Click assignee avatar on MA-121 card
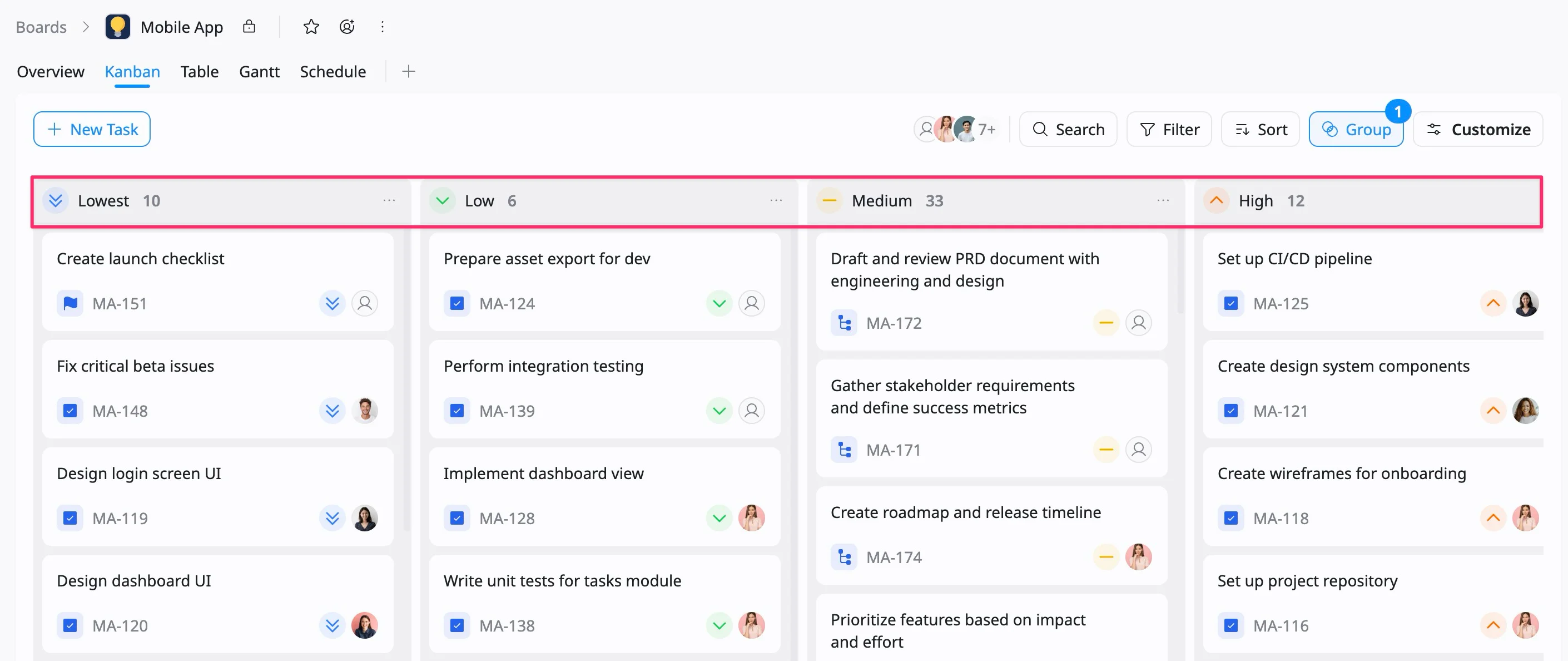This screenshot has height=661, width=1568. pos(1525,411)
